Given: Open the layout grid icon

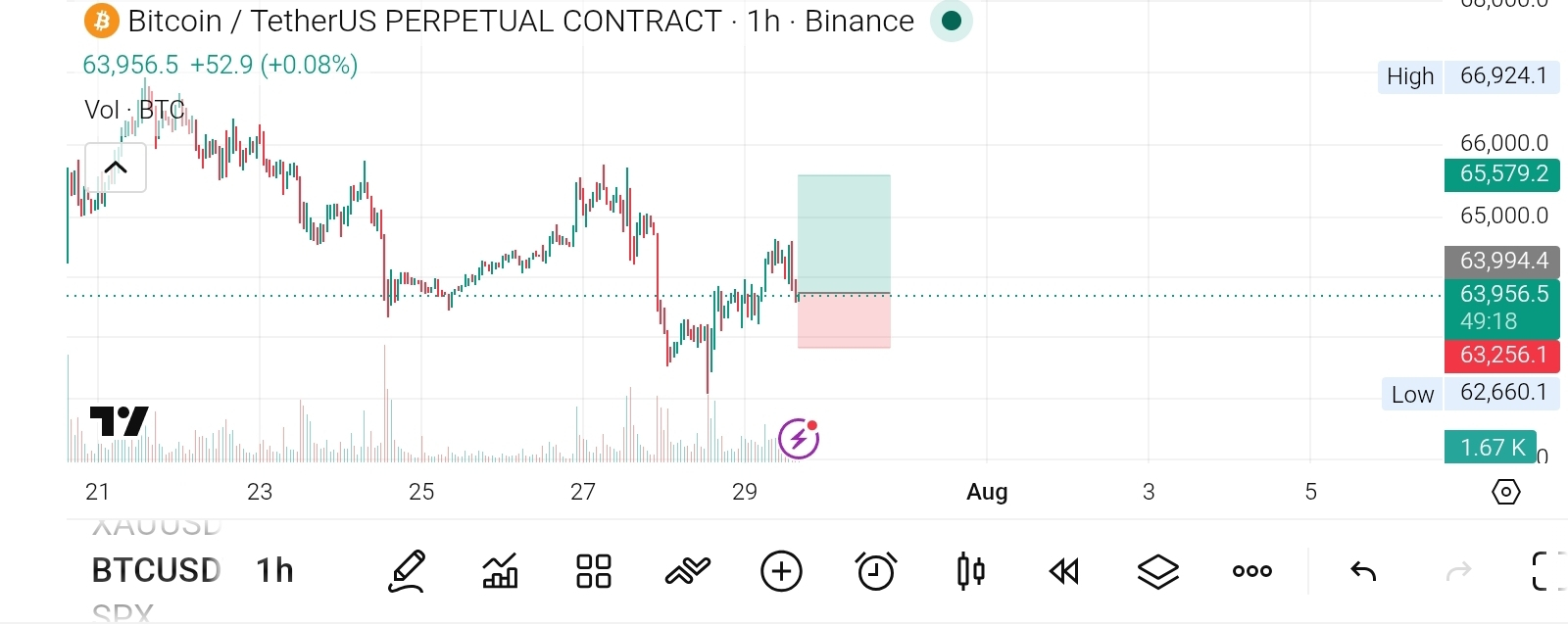Looking at the screenshot, I should (x=593, y=571).
